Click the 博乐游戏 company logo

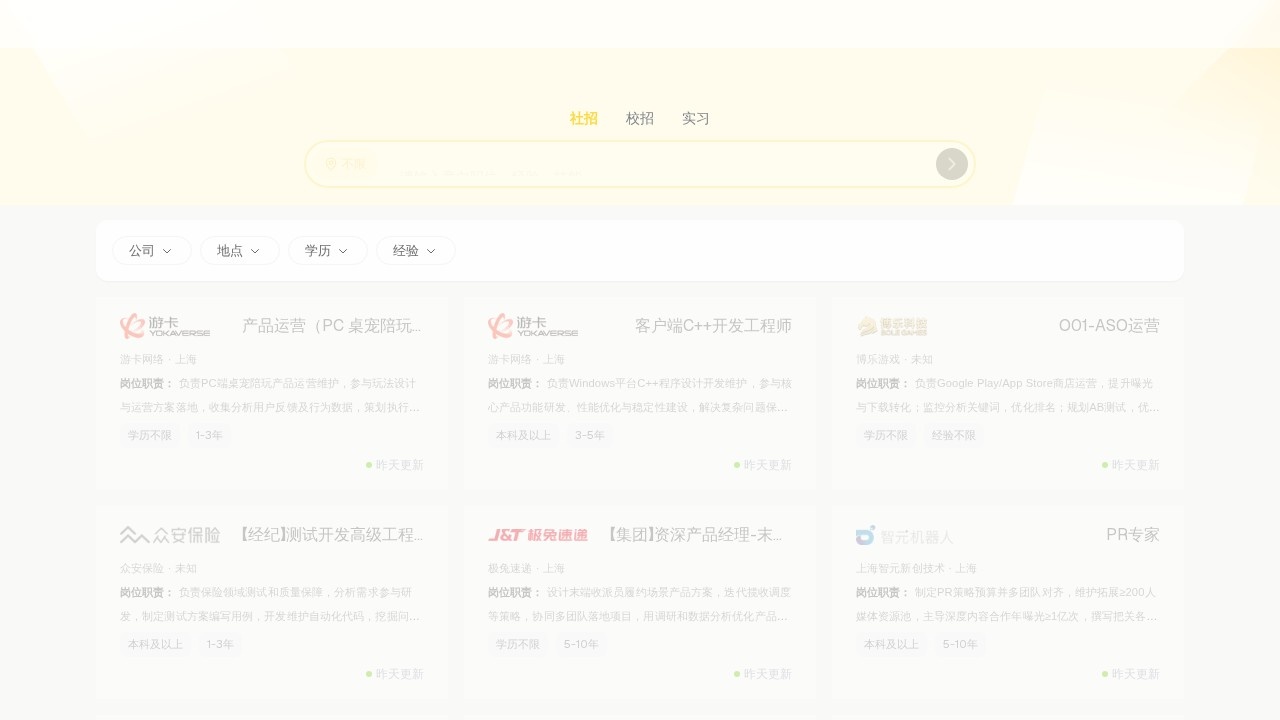(892, 326)
